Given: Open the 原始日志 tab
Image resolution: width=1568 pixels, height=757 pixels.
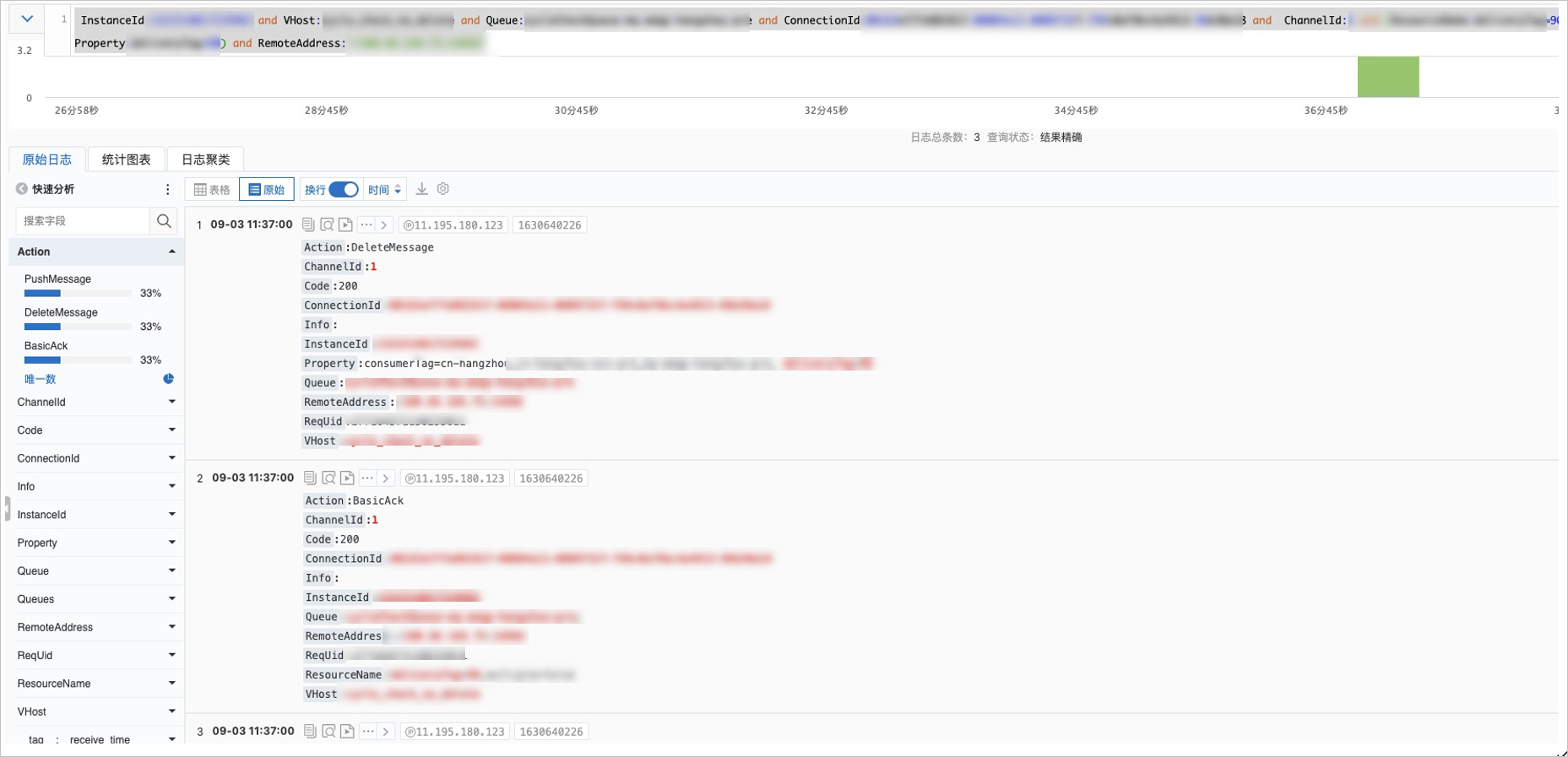Looking at the screenshot, I should pos(47,160).
